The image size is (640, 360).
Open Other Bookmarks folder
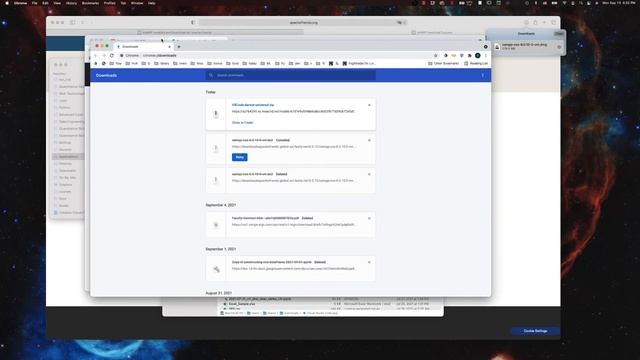point(443,64)
